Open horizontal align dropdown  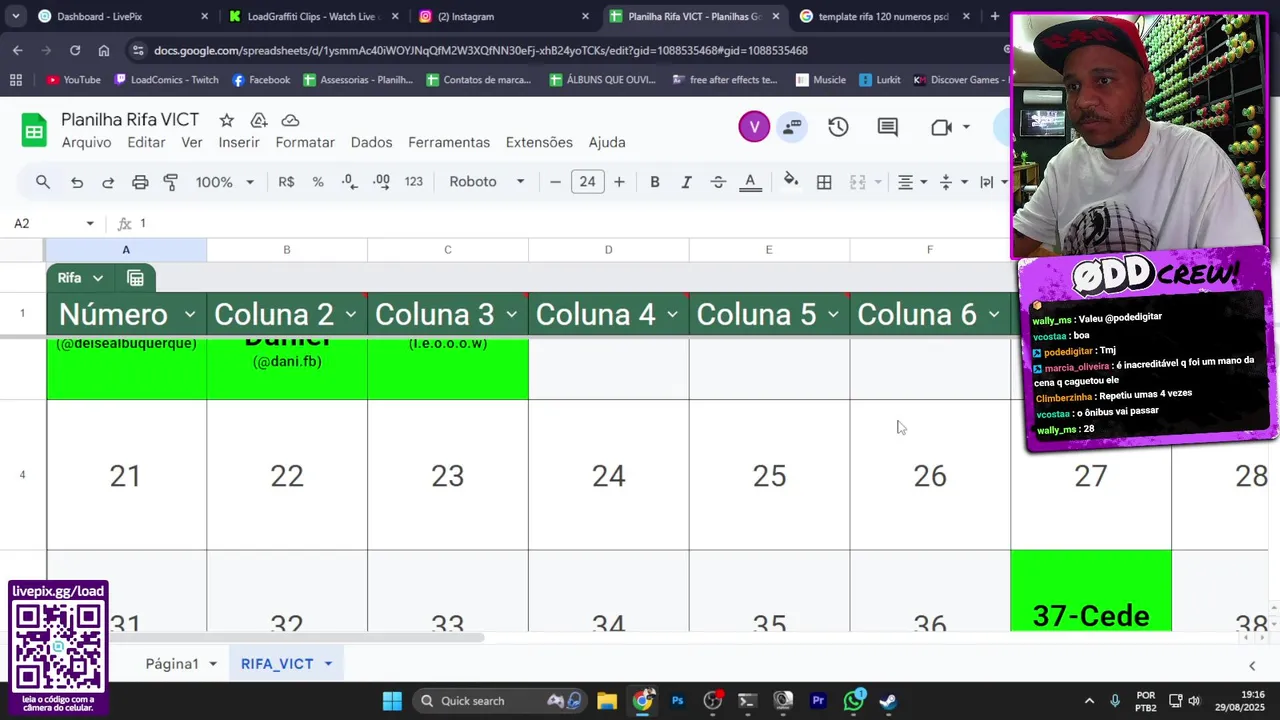click(912, 182)
